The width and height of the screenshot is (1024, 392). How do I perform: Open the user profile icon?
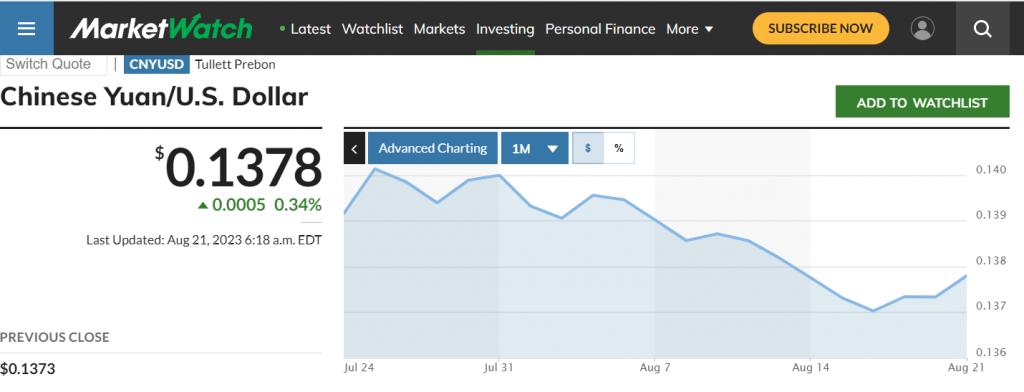[x=922, y=29]
